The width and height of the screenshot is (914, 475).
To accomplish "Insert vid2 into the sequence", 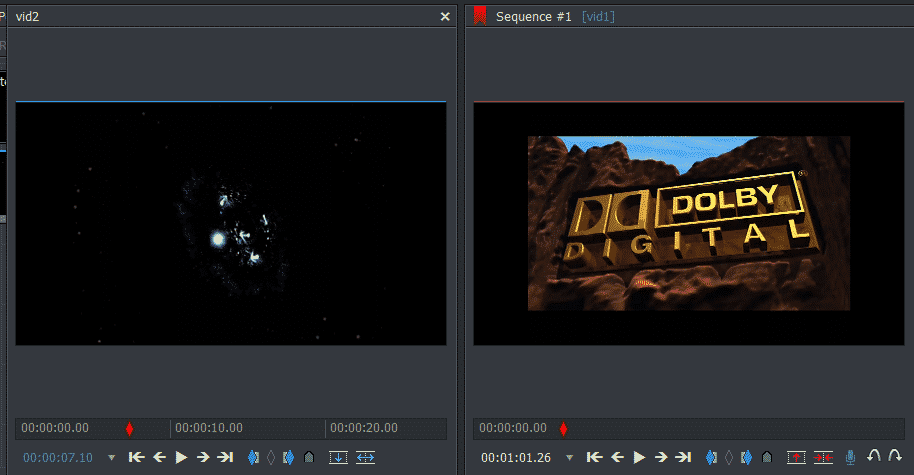I will (x=338, y=458).
